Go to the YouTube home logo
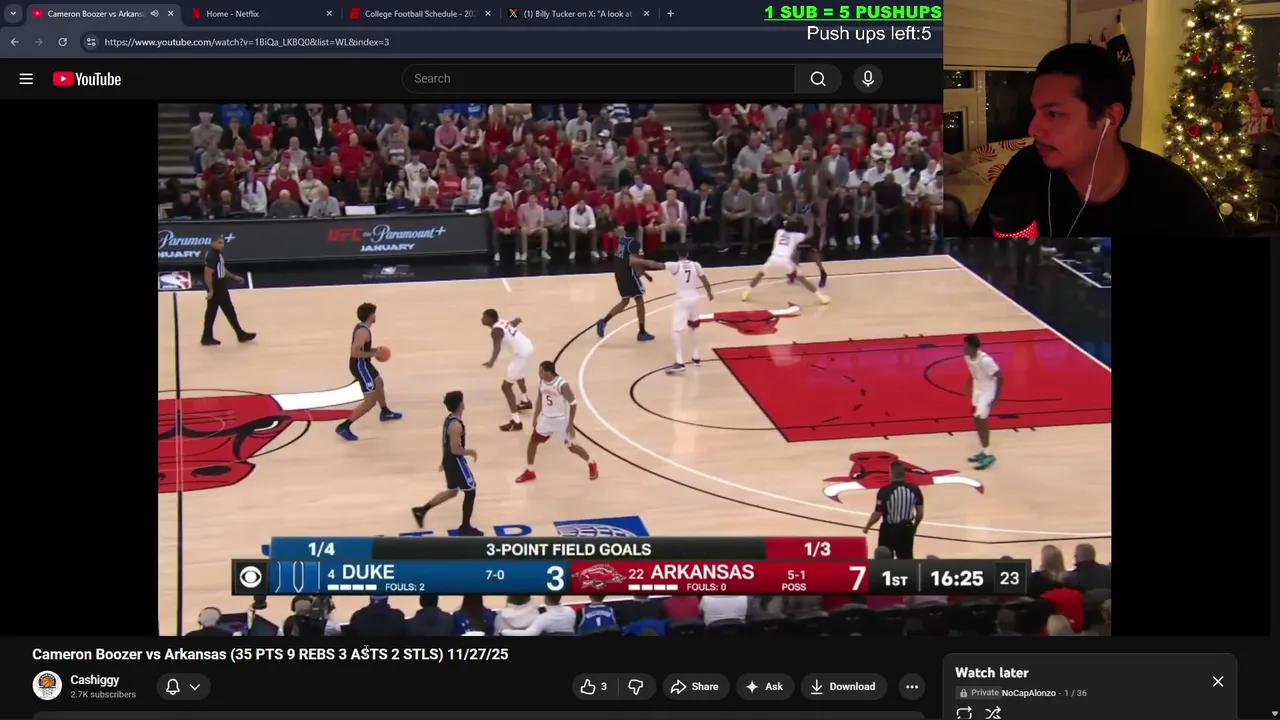 click(87, 79)
